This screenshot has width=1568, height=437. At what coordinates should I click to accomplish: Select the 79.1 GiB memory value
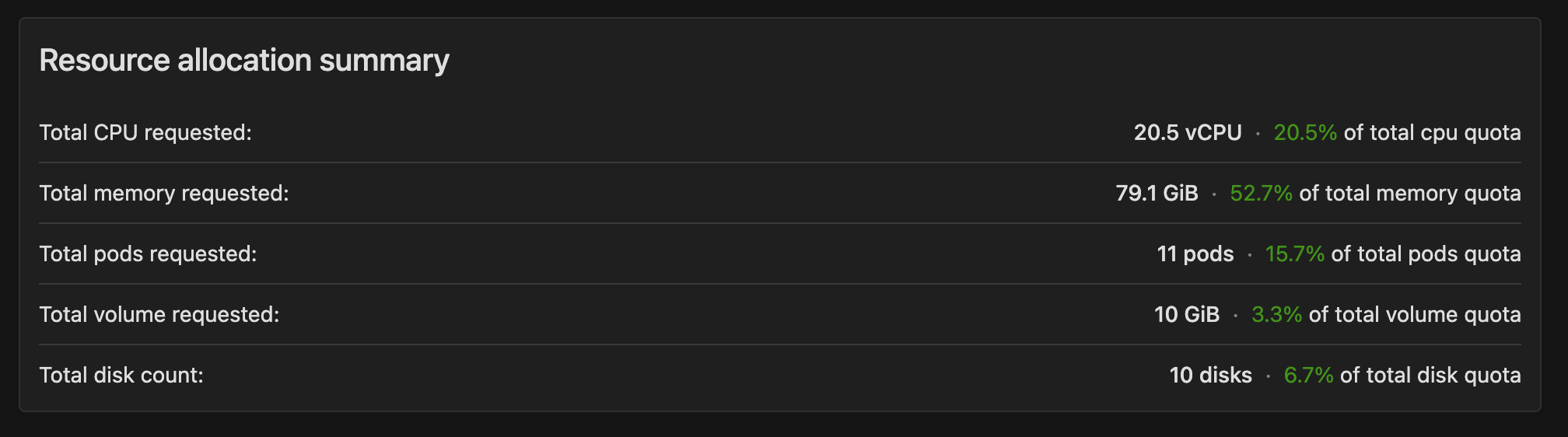point(1157,194)
